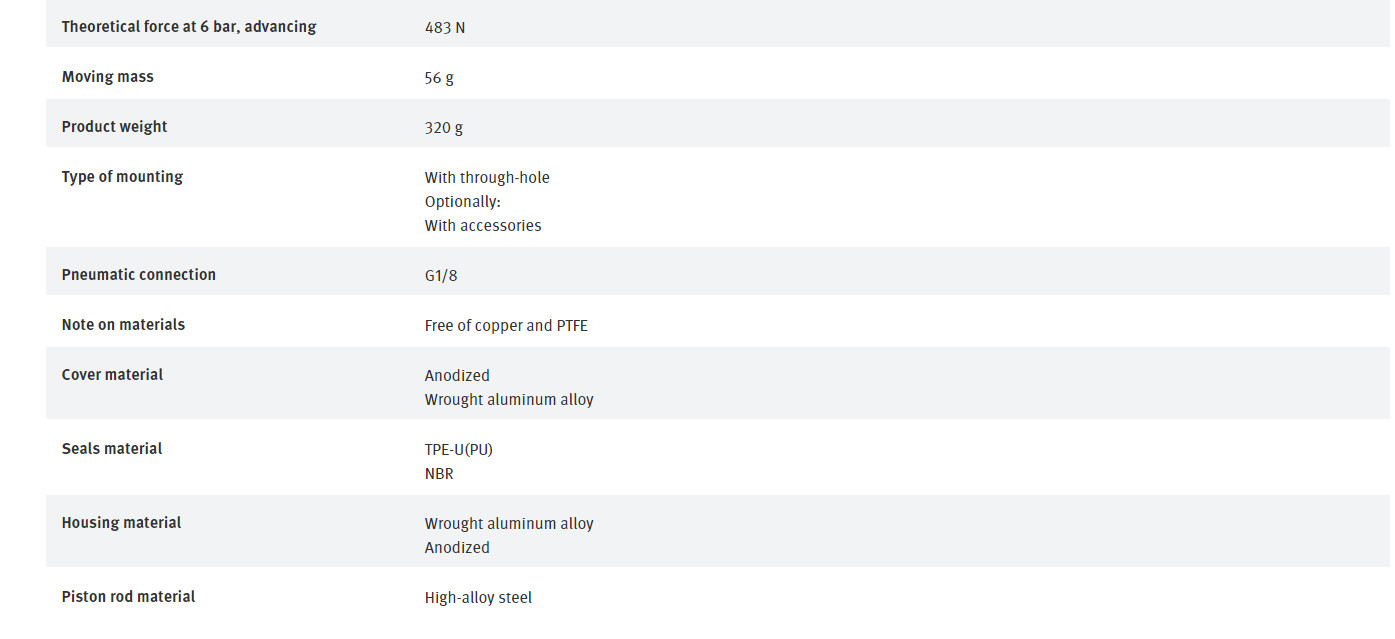The width and height of the screenshot is (1395, 639).
Task: Click the 'Housing material' label
Action: coord(121,523)
